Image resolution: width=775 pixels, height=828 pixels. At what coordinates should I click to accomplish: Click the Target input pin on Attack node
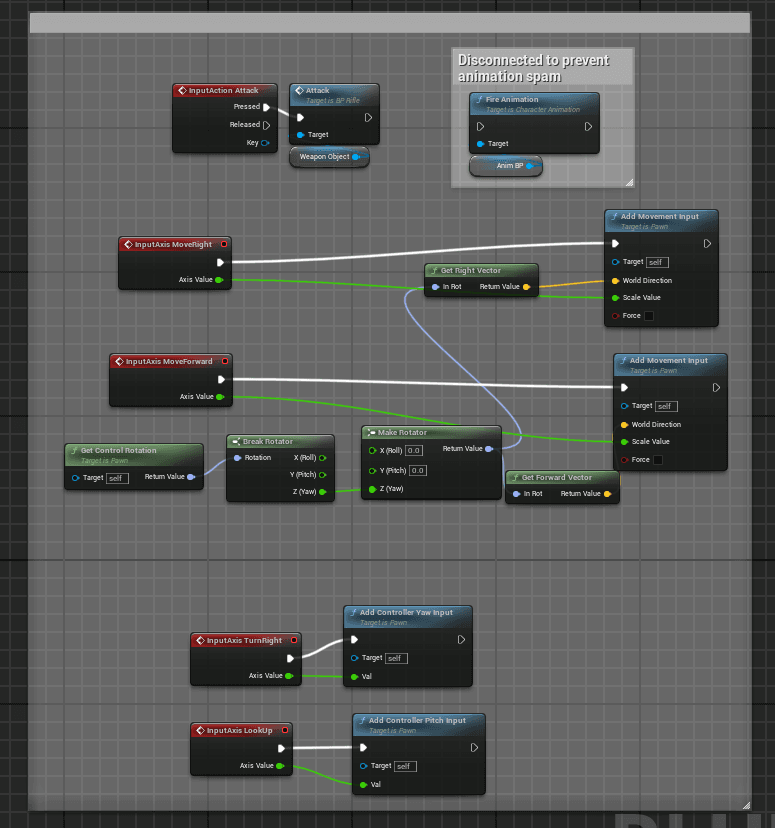click(x=300, y=135)
